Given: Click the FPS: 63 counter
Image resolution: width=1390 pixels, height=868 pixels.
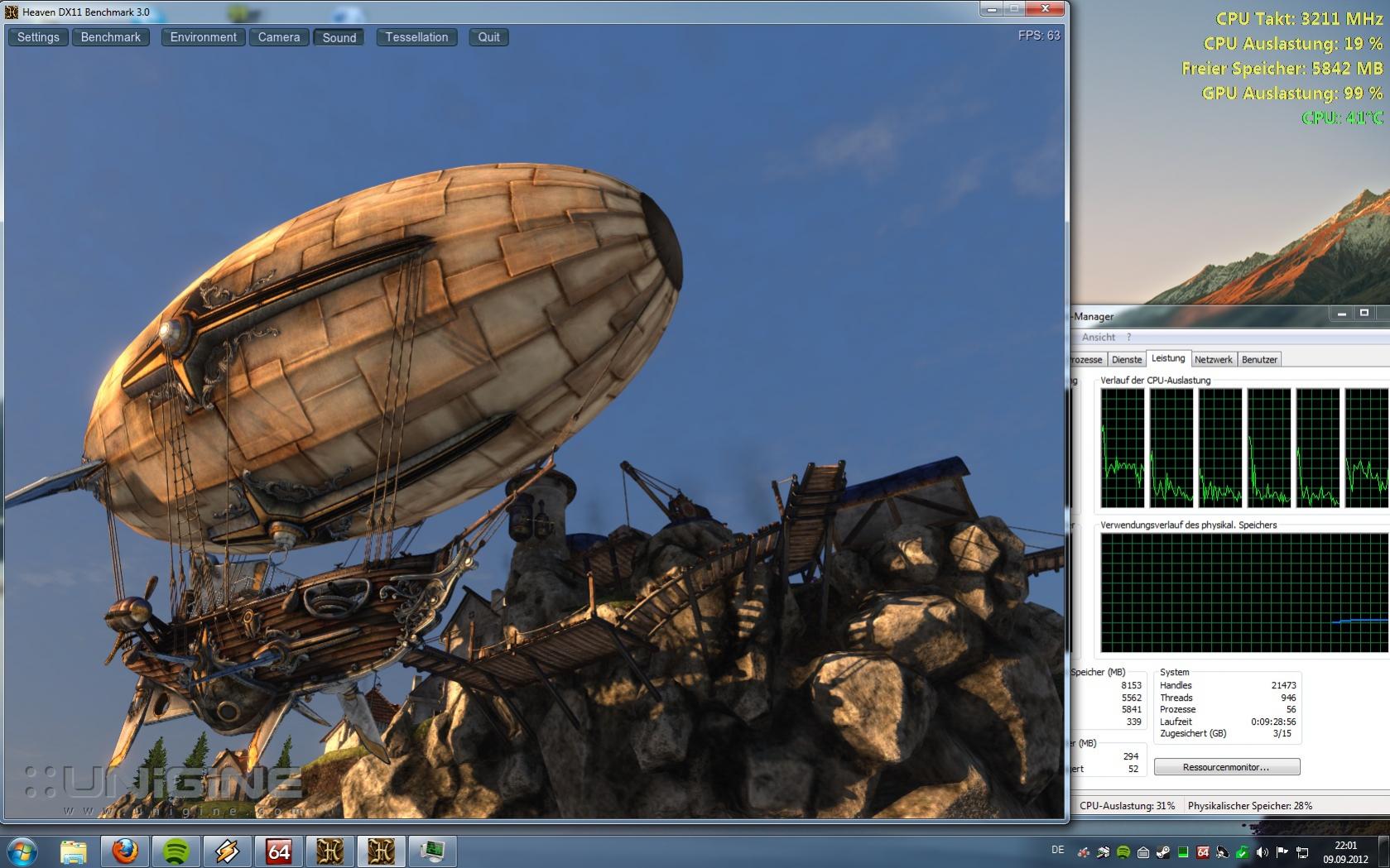Looking at the screenshot, I should 1039,36.
